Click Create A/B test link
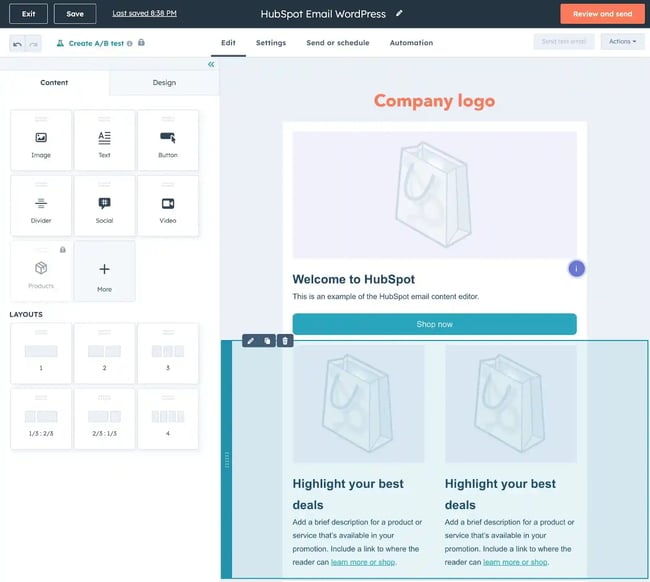Viewport: 650px width, 582px height. click(x=96, y=44)
